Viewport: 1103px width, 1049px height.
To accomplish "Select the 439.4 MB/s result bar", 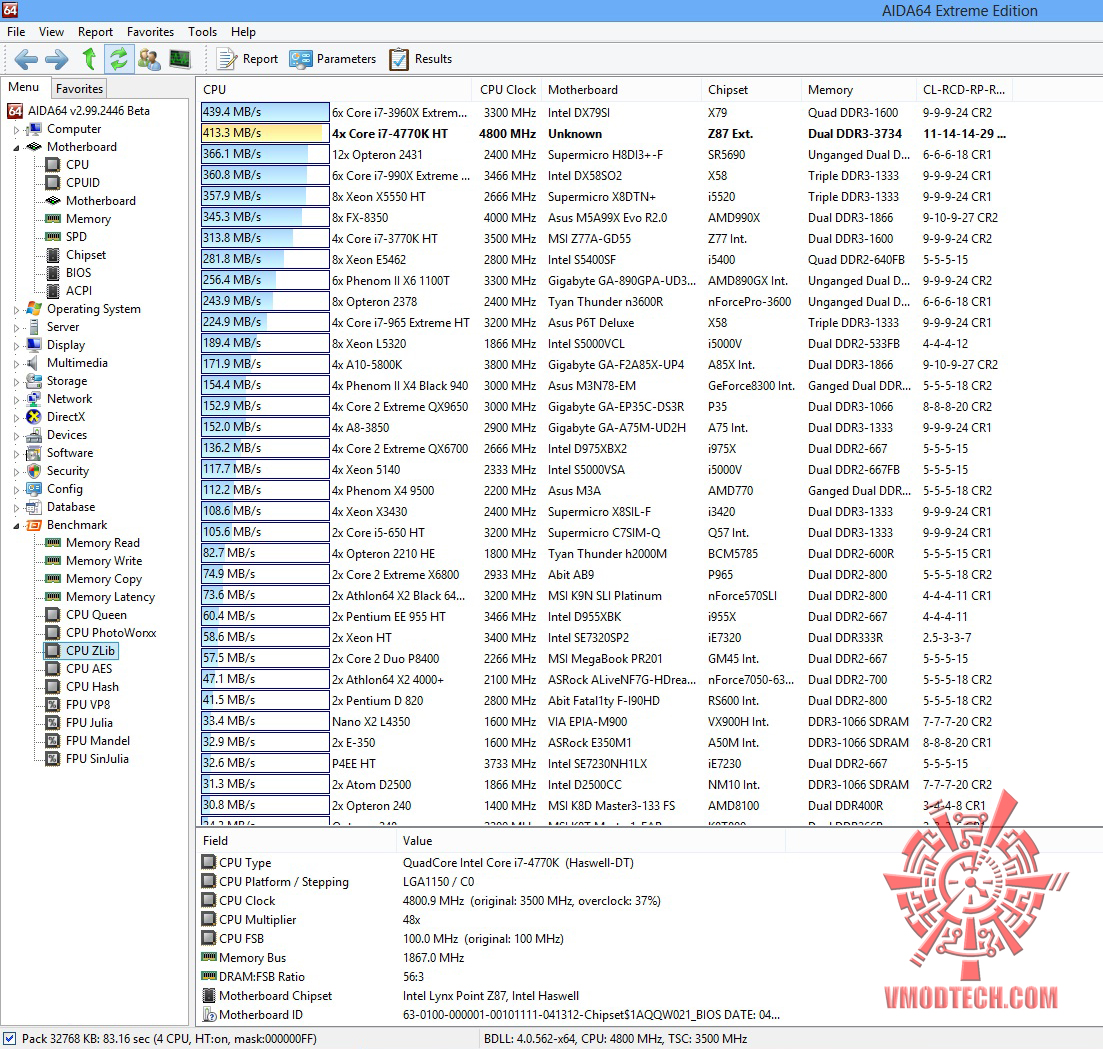I will click(x=265, y=112).
